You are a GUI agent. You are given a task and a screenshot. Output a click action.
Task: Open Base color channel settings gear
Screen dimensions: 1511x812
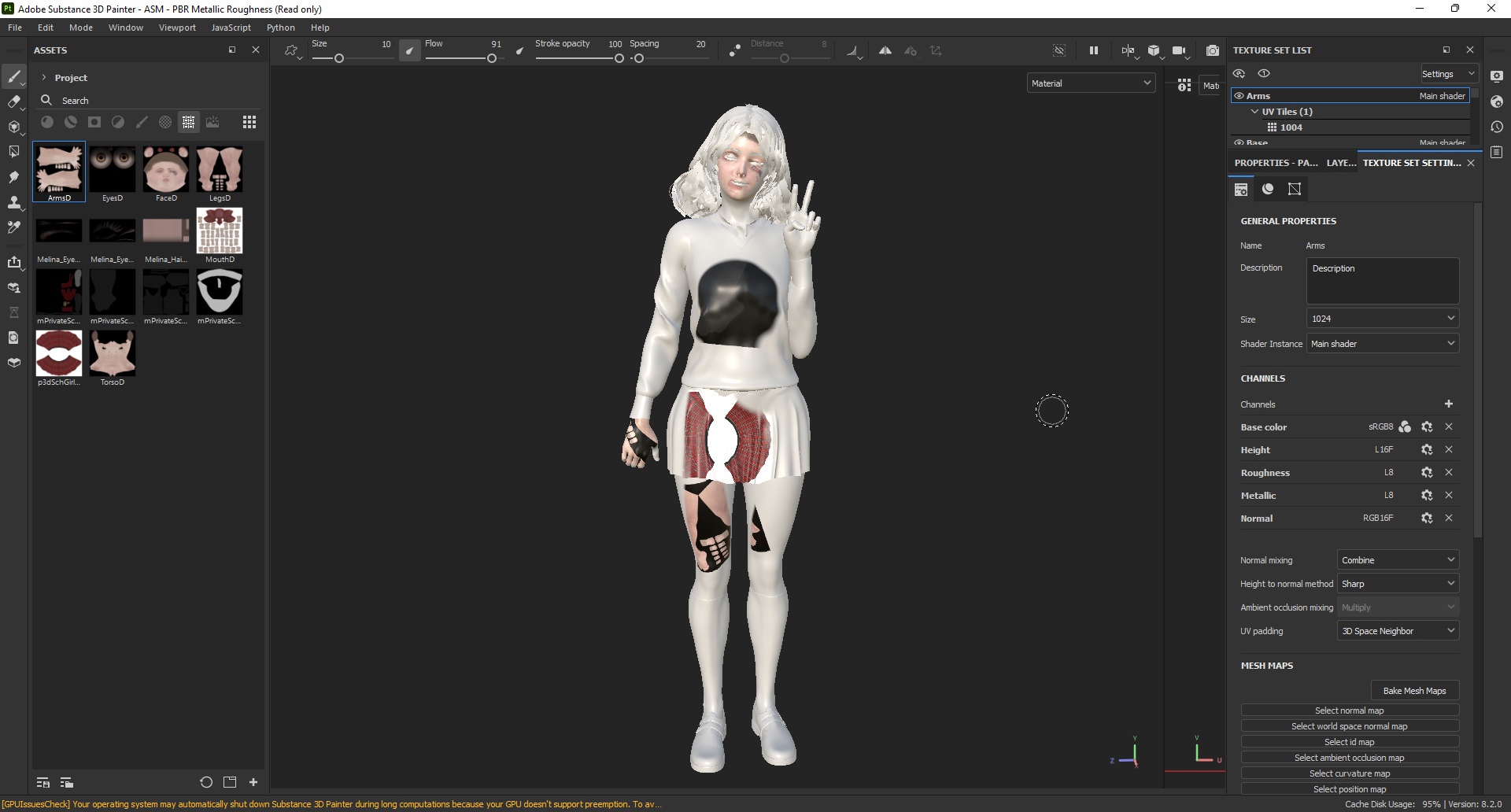tap(1427, 427)
